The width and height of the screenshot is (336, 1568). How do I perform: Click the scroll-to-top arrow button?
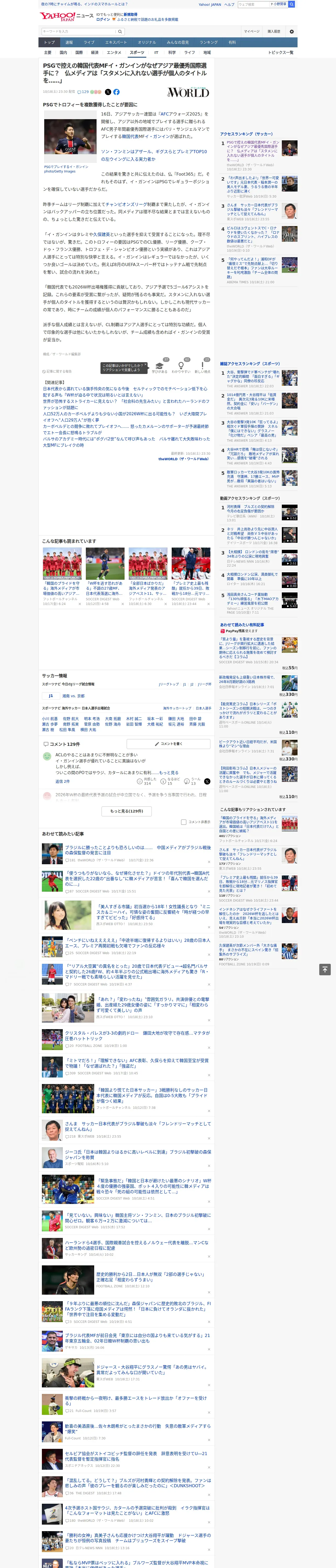coord(325,970)
